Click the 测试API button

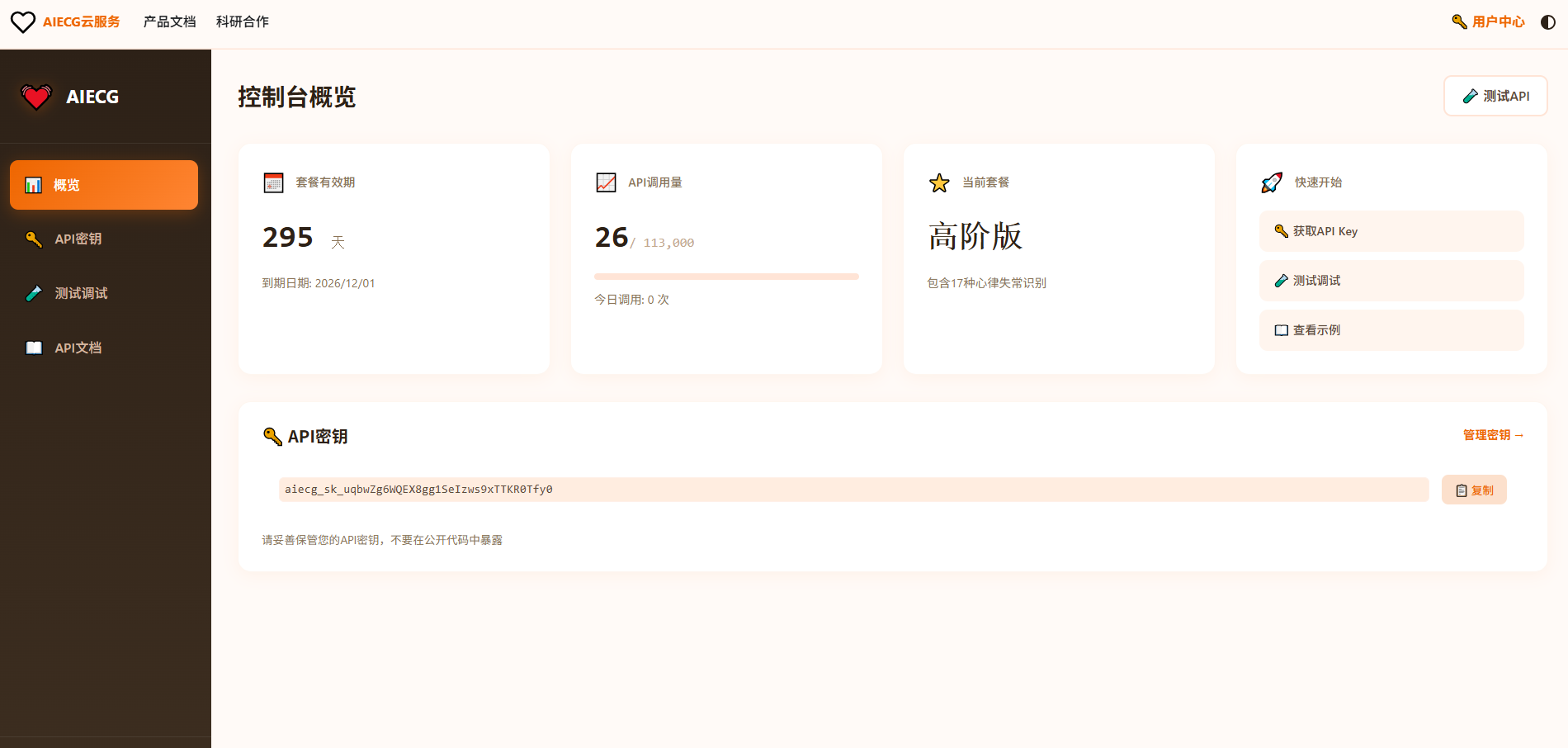(1495, 95)
